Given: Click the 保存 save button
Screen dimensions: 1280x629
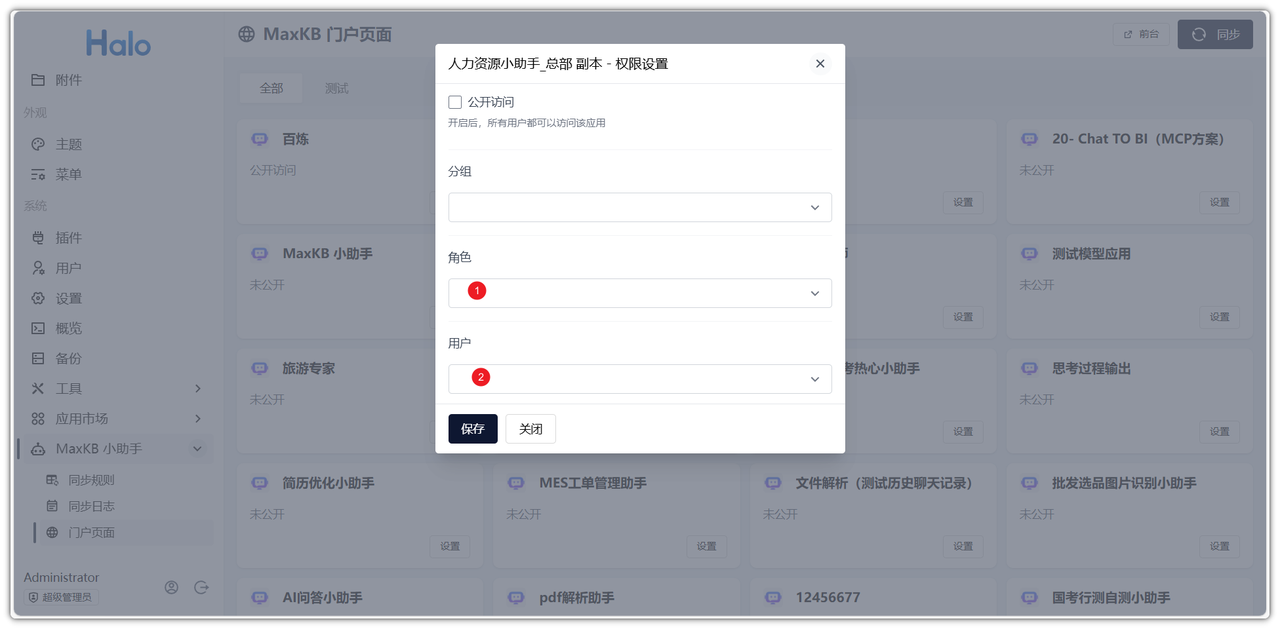Looking at the screenshot, I should (472, 428).
